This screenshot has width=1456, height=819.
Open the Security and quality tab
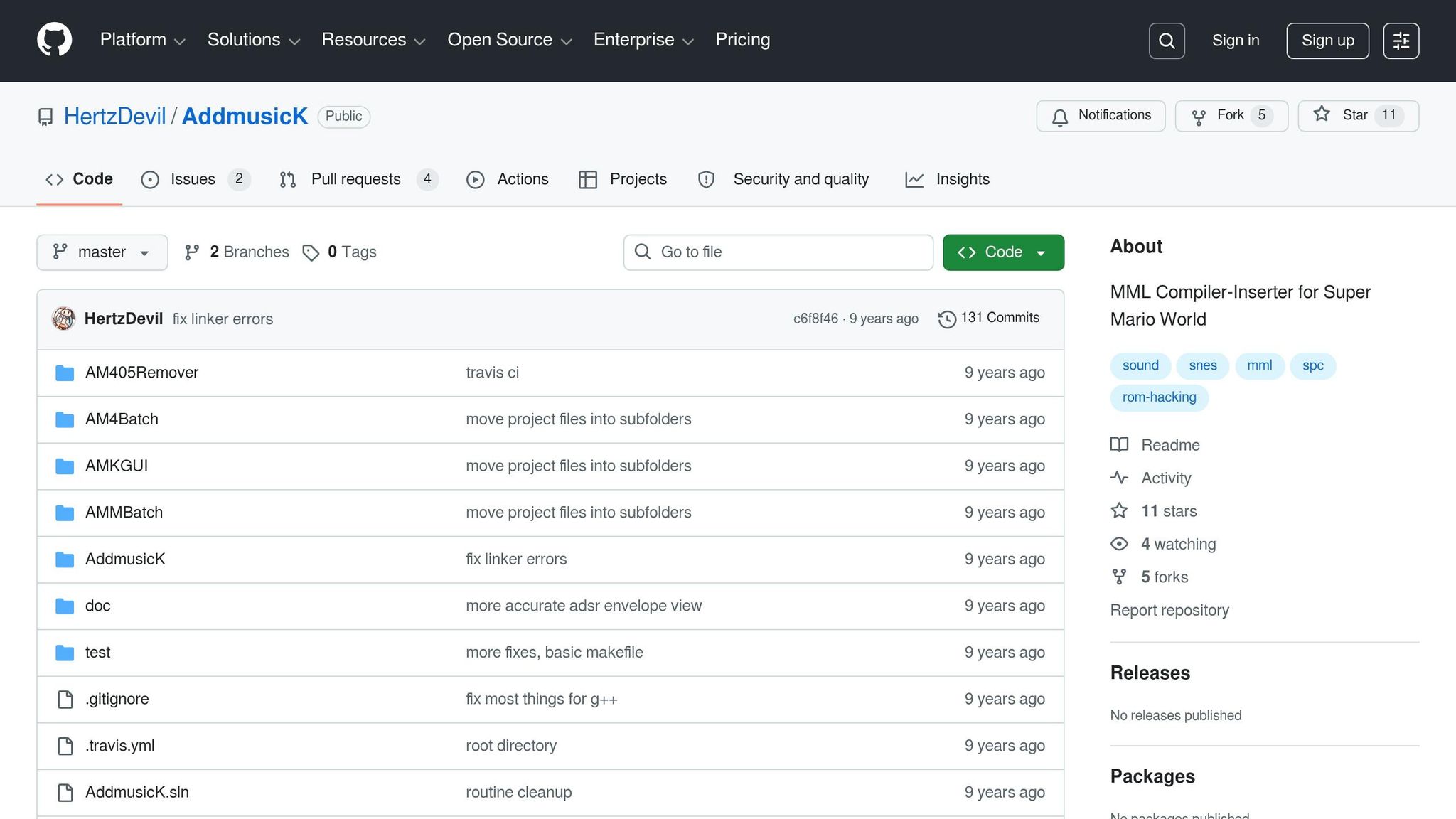(x=783, y=179)
